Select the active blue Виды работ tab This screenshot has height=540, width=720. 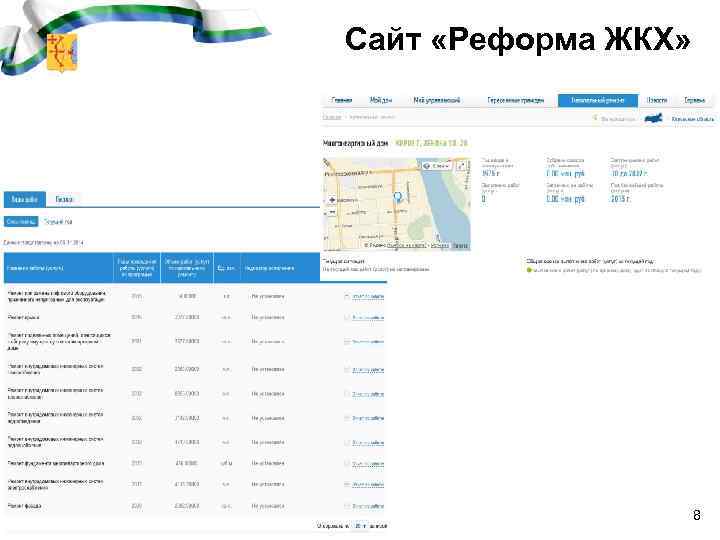click(x=25, y=199)
